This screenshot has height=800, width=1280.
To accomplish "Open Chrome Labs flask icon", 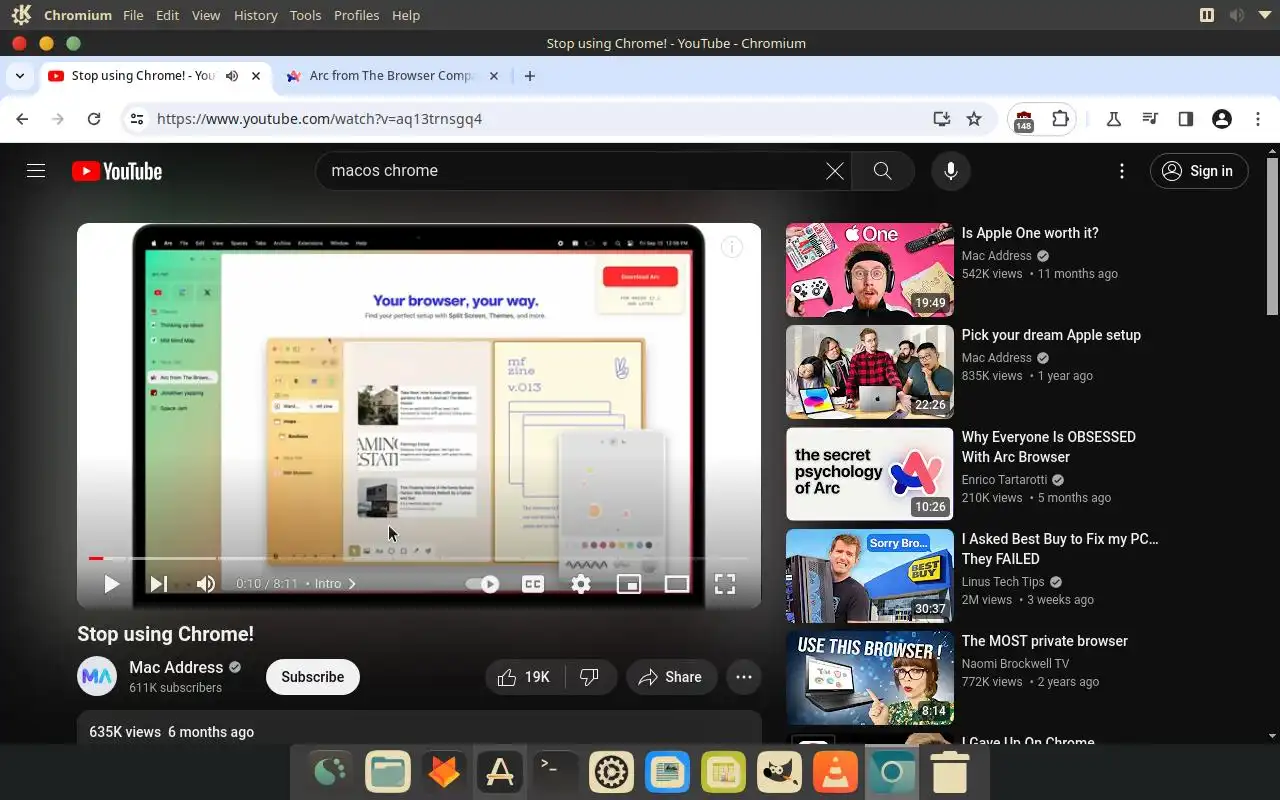I will [1113, 119].
